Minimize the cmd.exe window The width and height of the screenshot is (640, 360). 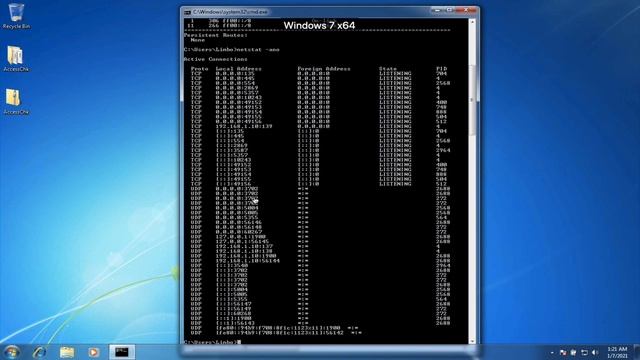pyautogui.click(x=437, y=10)
